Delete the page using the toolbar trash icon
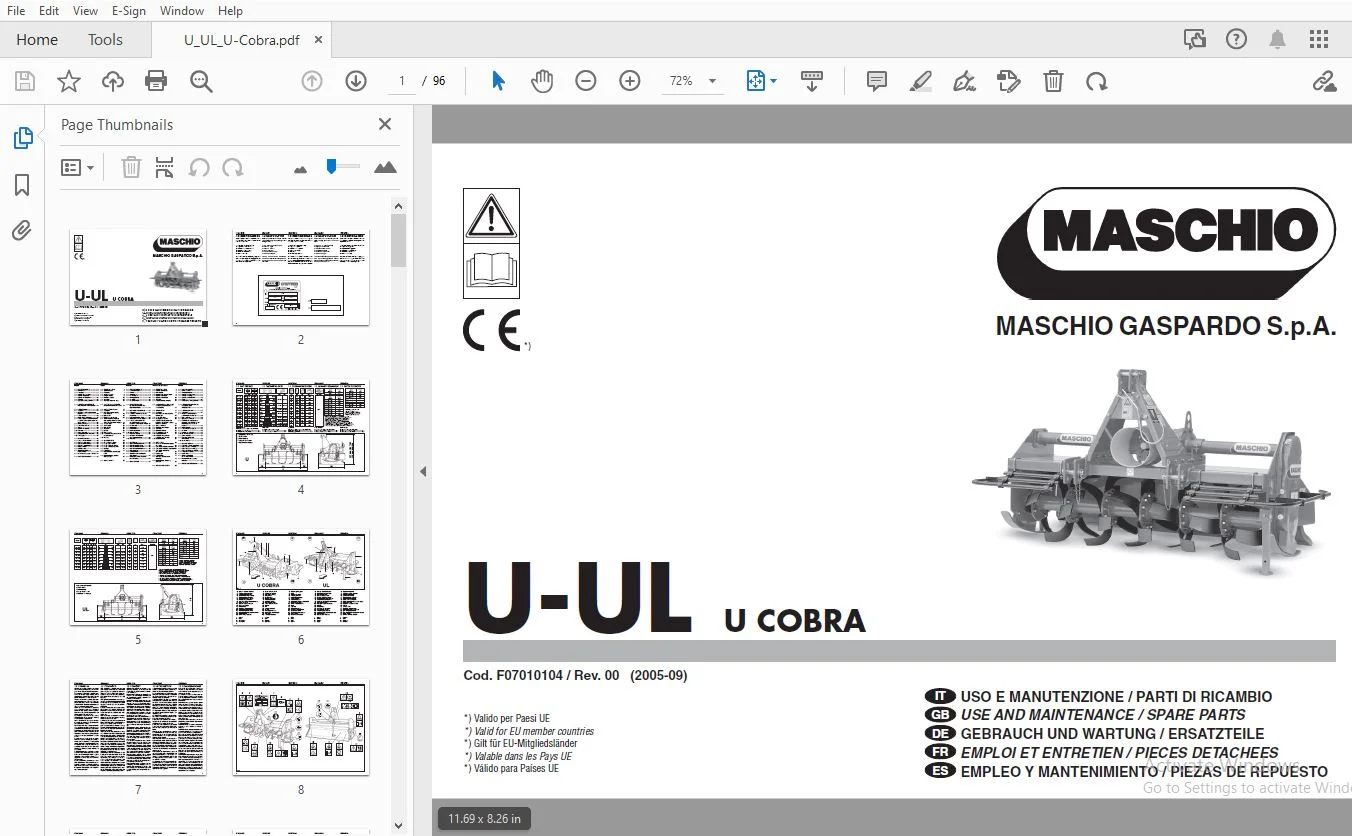This screenshot has width=1352, height=836. pos(1053,81)
